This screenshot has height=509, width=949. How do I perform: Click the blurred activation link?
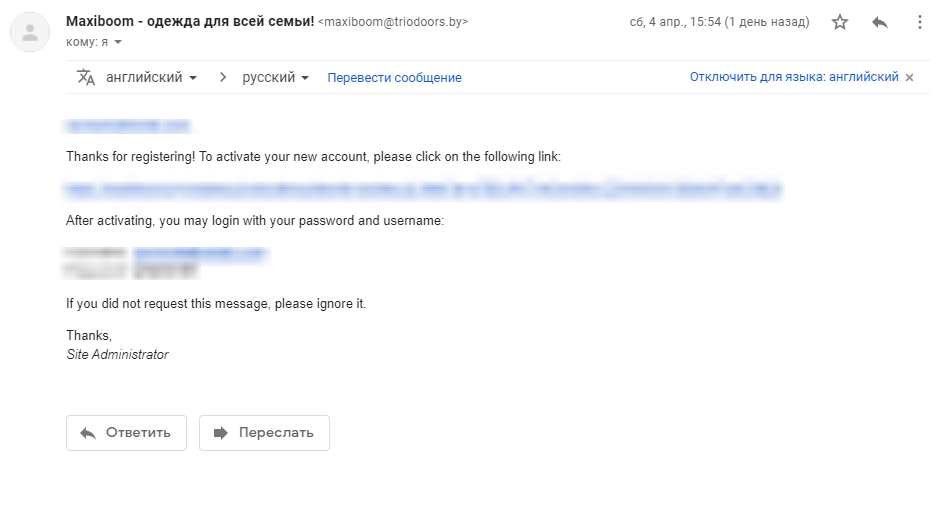click(422, 188)
